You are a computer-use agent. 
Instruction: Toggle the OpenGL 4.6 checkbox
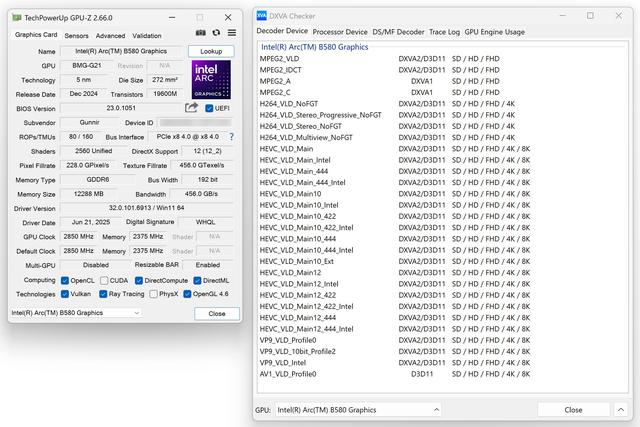[x=187, y=294]
